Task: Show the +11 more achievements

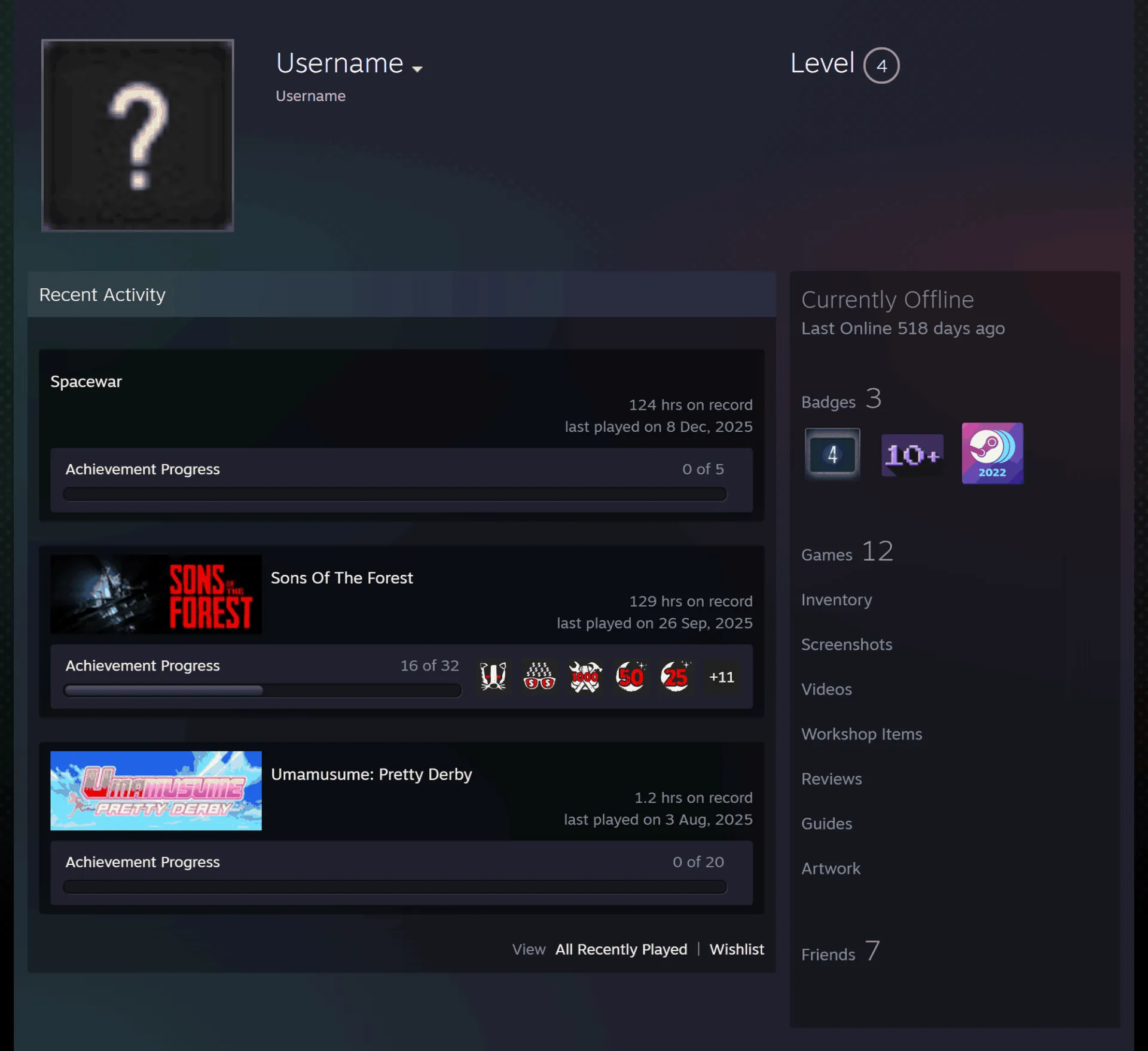Action: tap(722, 677)
